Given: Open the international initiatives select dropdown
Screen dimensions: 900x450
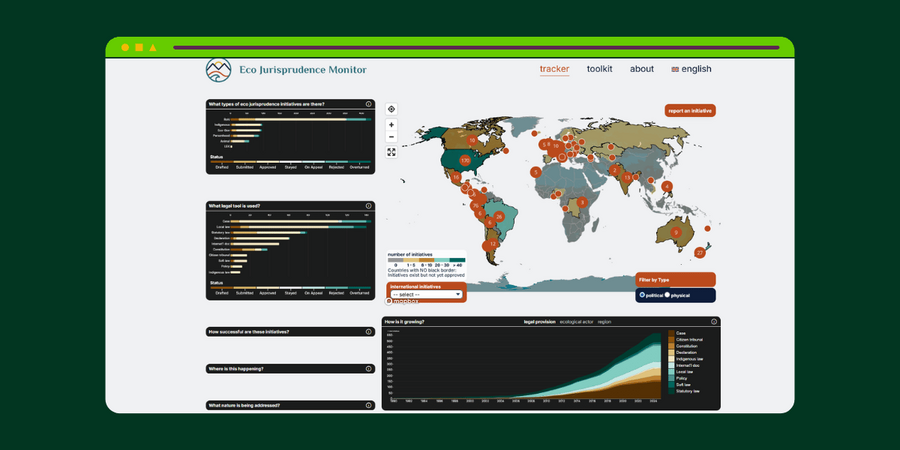Looking at the screenshot, I should (426, 295).
